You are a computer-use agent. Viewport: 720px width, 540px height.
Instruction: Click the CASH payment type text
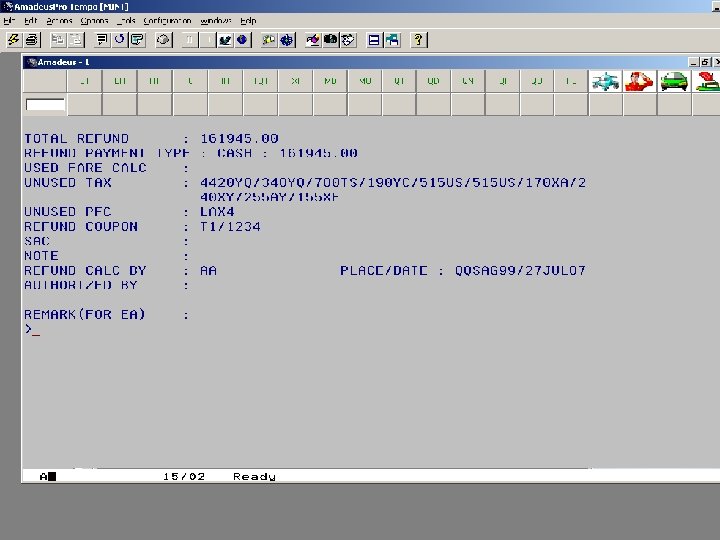pyautogui.click(x=234, y=153)
